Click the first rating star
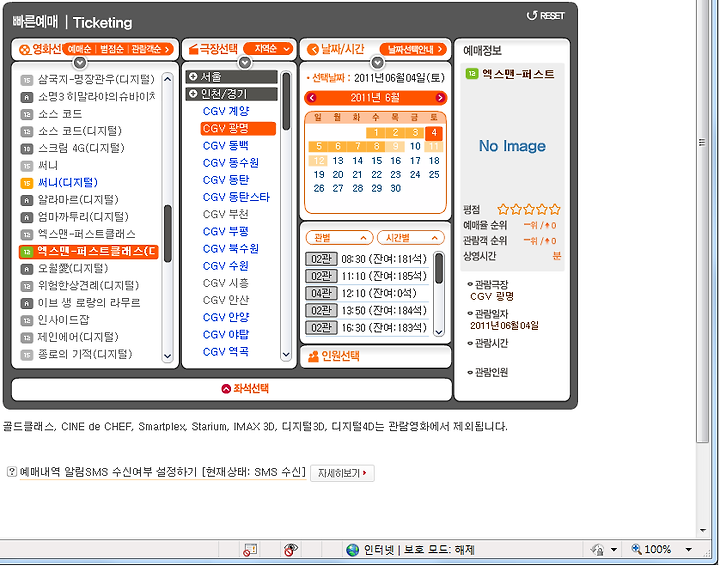This screenshot has width=720, height=566. pos(503,210)
